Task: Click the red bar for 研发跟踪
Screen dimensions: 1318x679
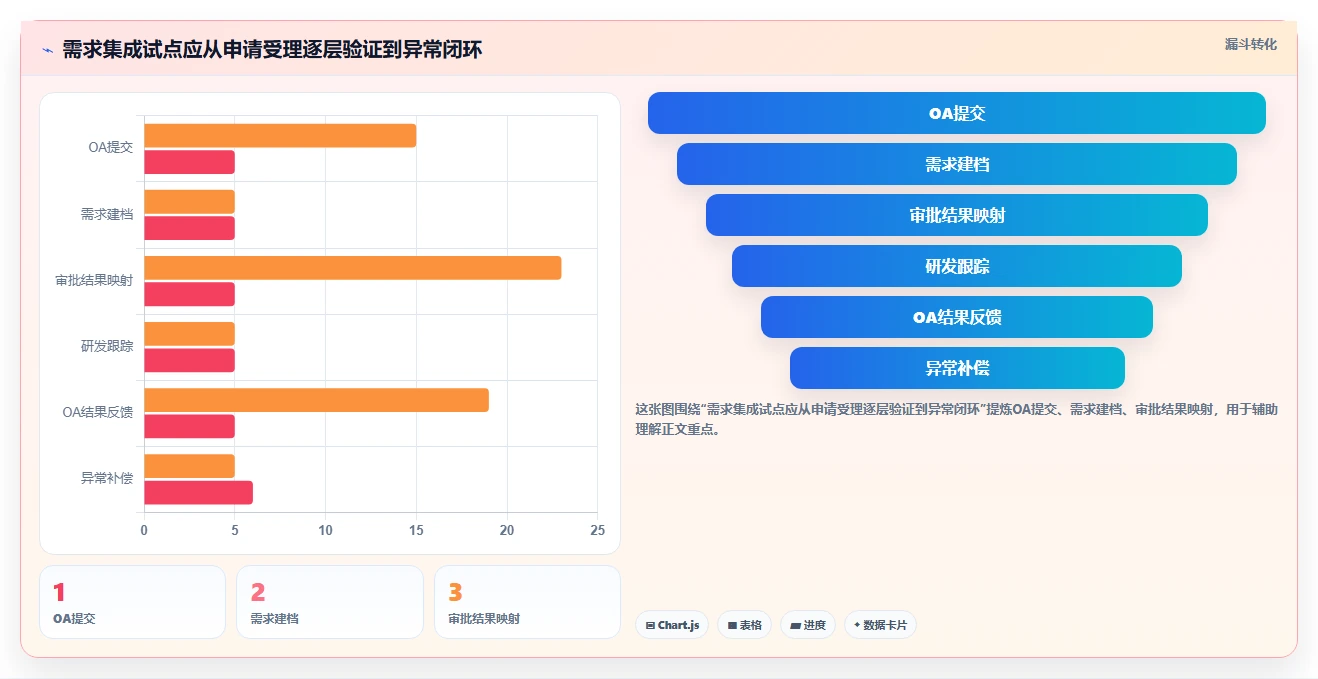Action: pos(189,360)
